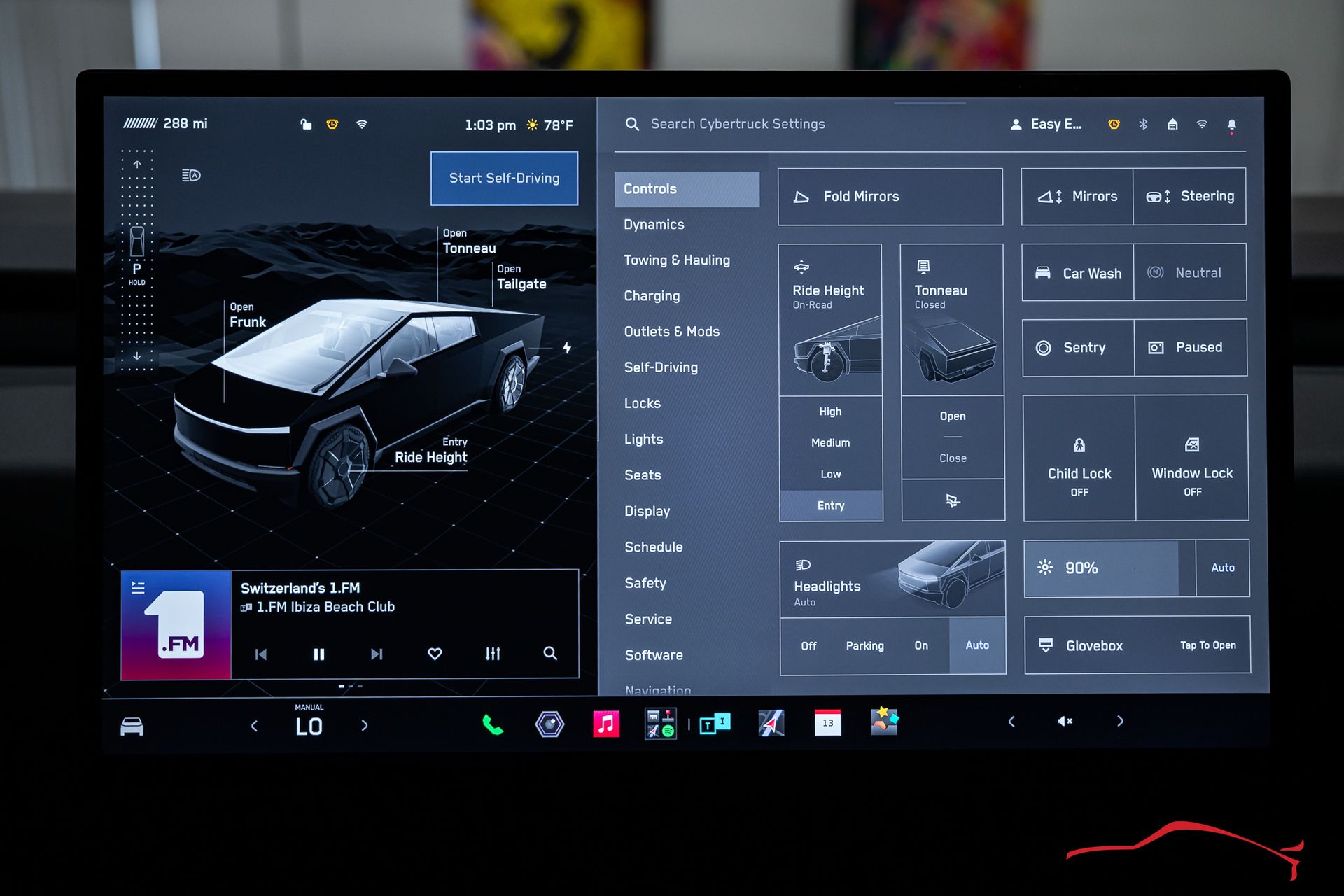The width and height of the screenshot is (1344, 896).
Task: Tap the lock icon in the status bar
Action: [306, 124]
